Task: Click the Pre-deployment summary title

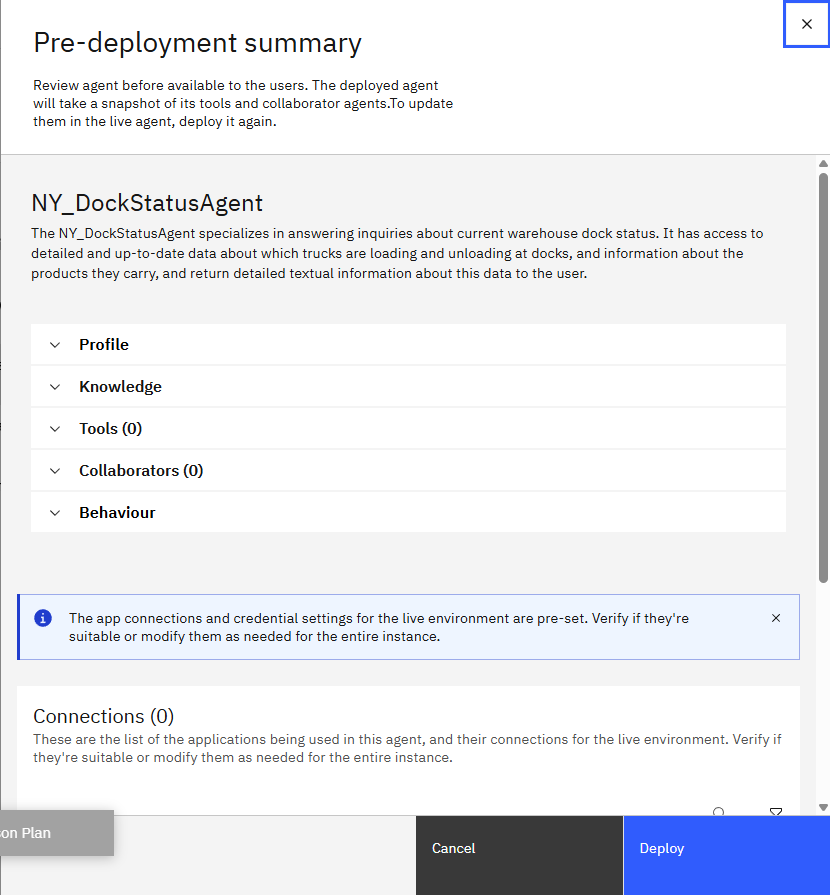Action: coord(198,43)
